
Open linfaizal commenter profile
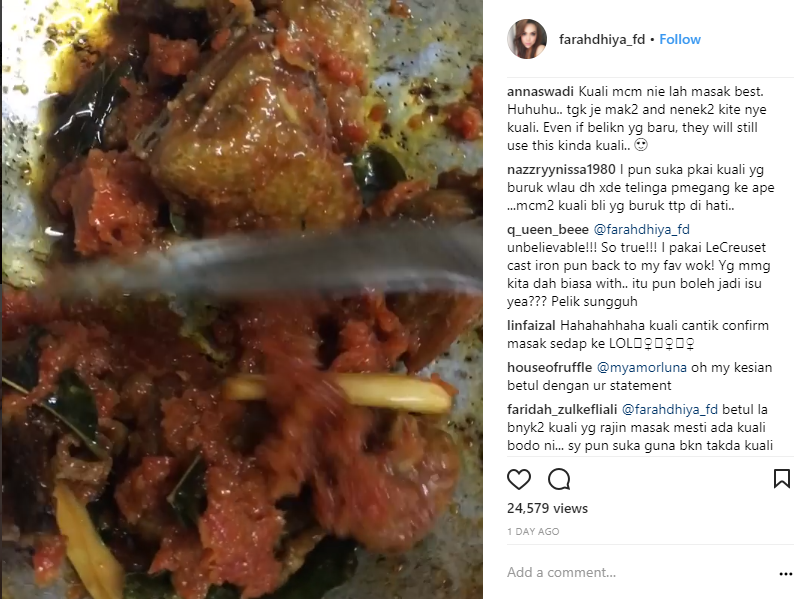coord(537,326)
